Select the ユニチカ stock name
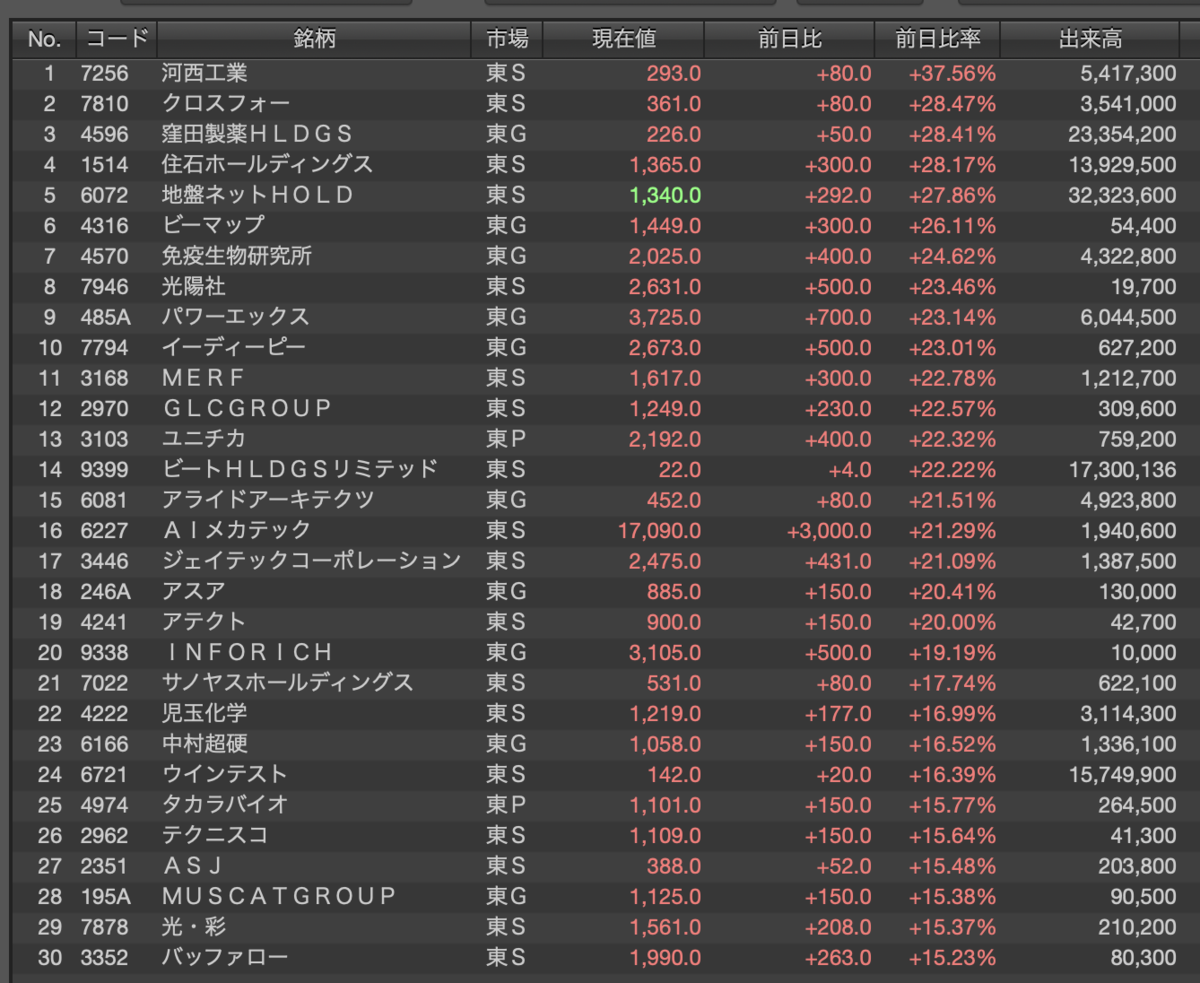Viewport: 1200px width, 983px height. tap(204, 439)
